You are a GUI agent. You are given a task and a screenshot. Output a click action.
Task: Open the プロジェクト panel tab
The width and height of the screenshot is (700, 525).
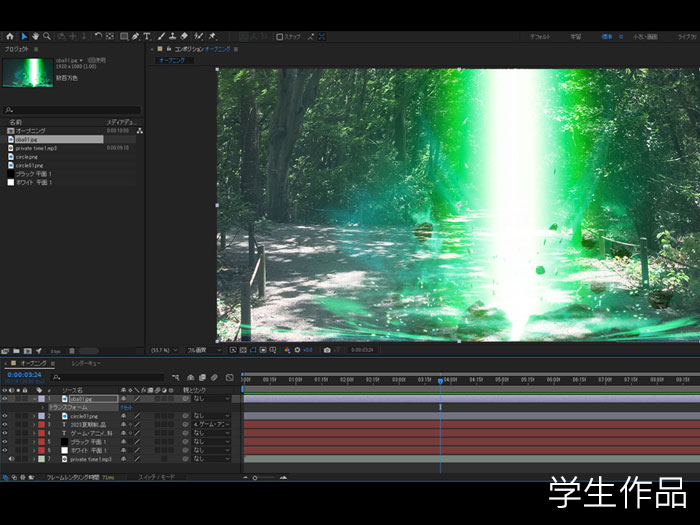(16, 48)
